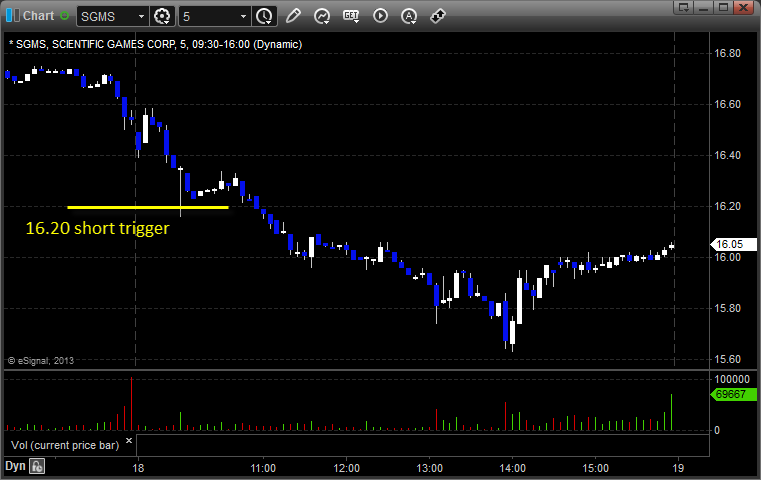The width and height of the screenshot is (761, 480).
Task: Open the gear symbol settings menu
Action: pyautogui.click(x=162, y=17)
